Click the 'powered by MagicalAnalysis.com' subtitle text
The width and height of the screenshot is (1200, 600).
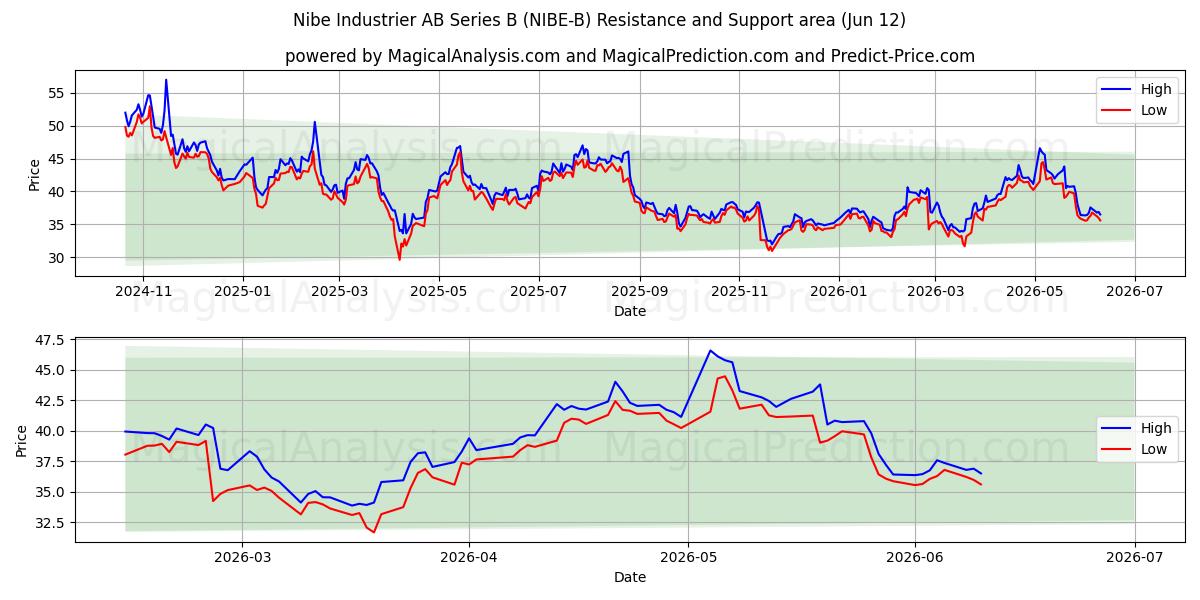pos(630,56)
